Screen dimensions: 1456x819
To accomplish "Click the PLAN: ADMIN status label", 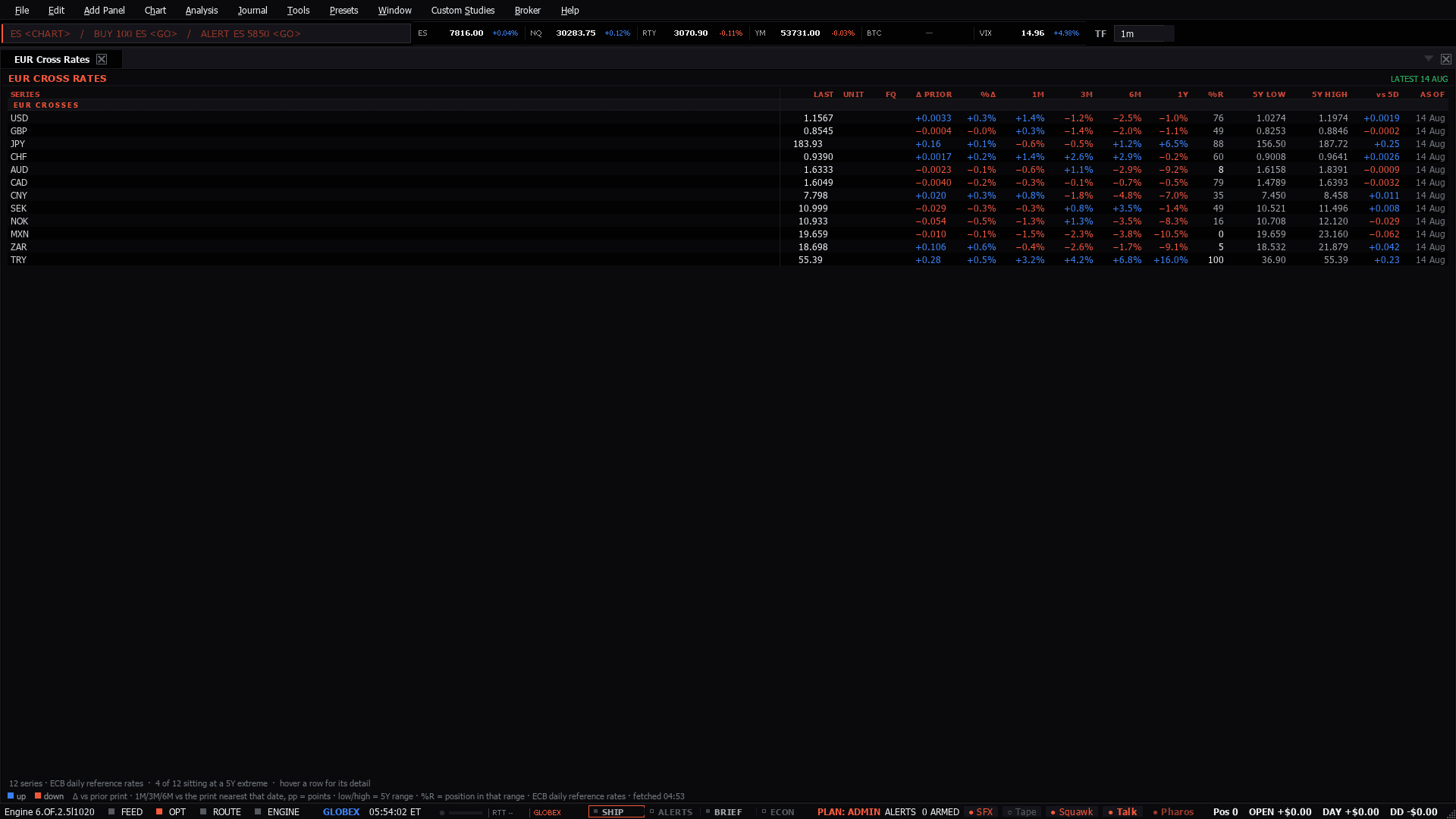I will coord(849,811).
